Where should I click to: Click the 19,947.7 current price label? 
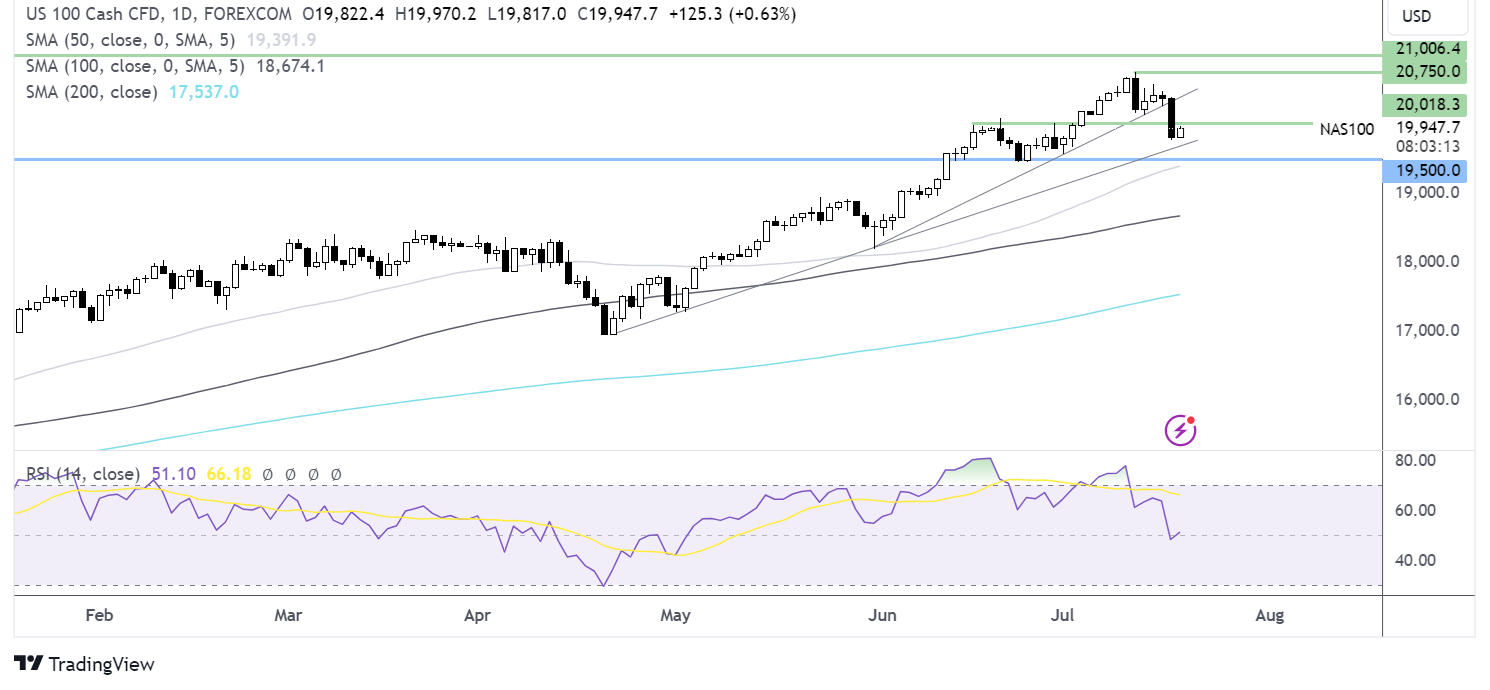[1428, 127]
